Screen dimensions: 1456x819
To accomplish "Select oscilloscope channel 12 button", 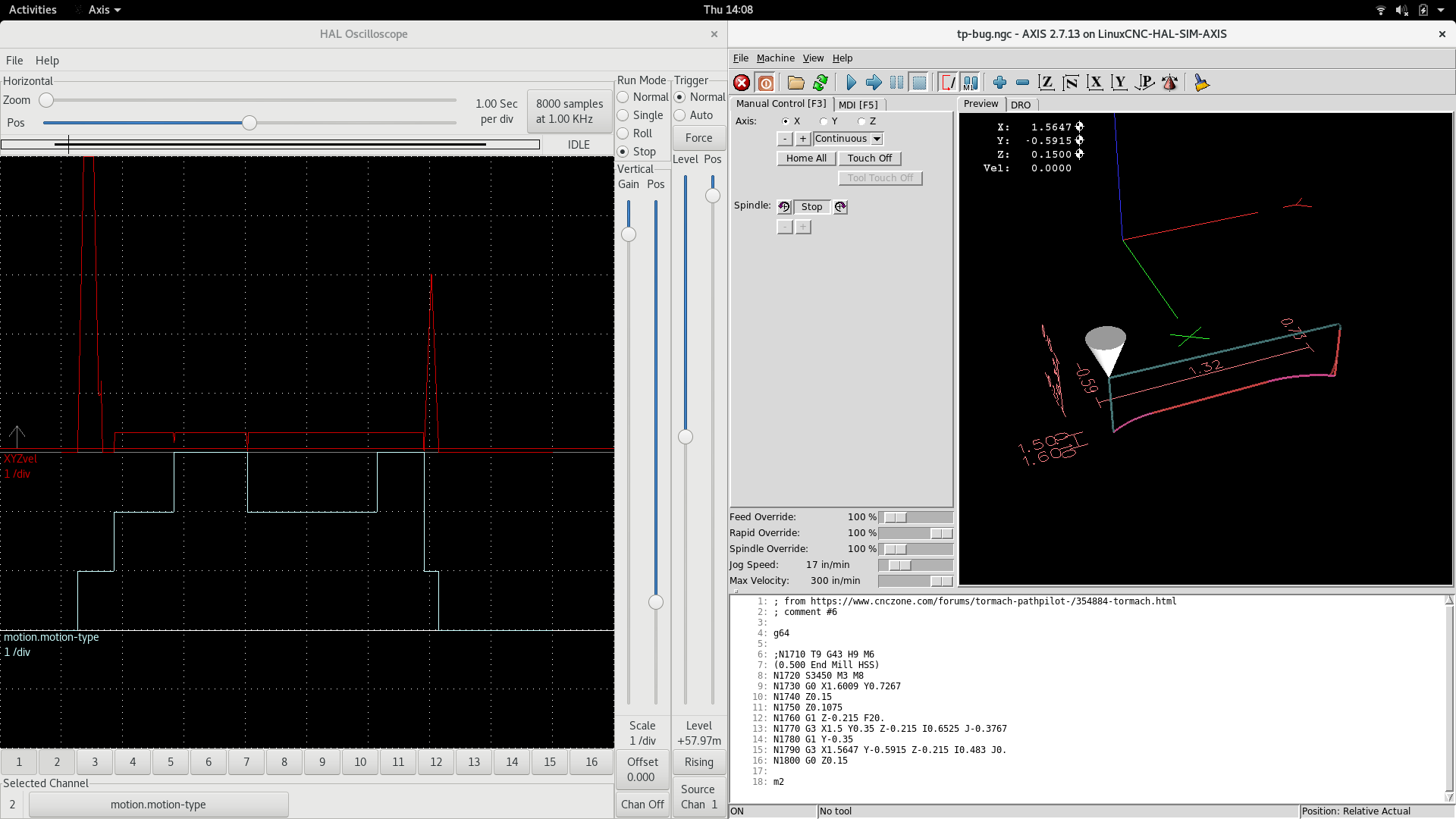I will 436,762.
